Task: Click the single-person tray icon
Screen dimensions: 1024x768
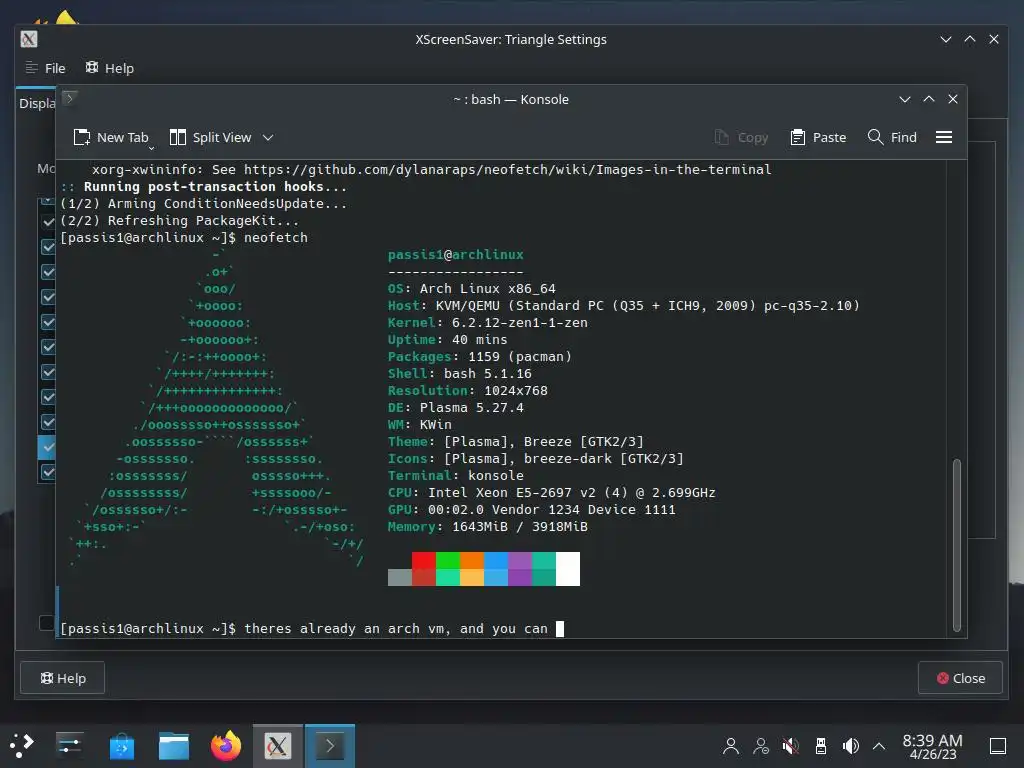Action: pos(731,746)
